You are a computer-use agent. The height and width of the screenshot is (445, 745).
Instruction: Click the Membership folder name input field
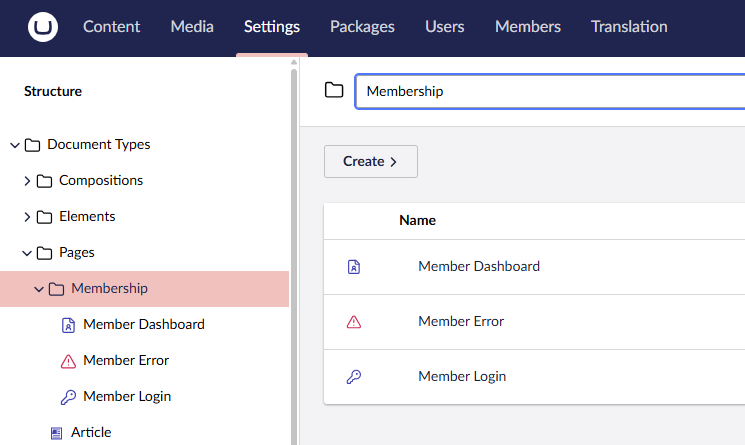click(x=550, y=91)
